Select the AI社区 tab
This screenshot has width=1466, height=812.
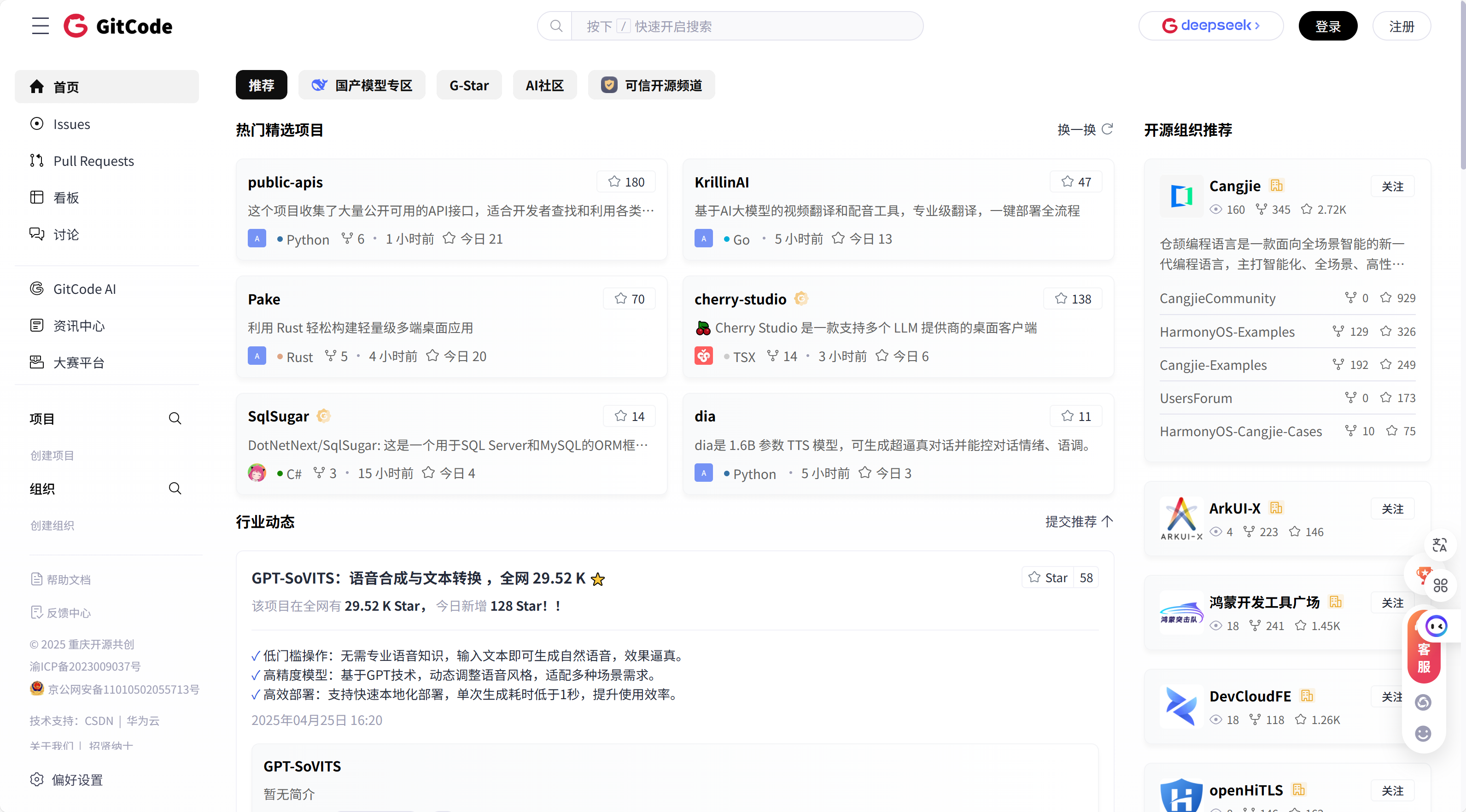click(545, 85)
